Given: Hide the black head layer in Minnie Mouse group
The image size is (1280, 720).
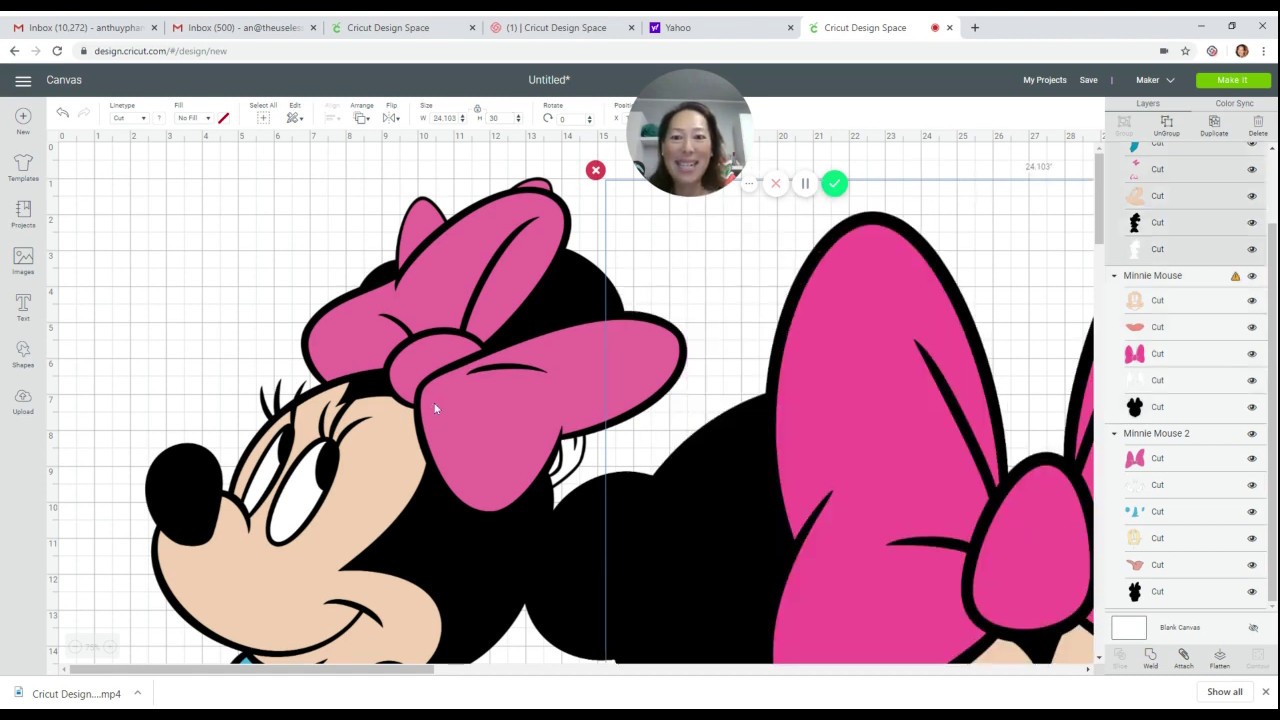Looking at the screenshot, I should pyautogui.click(x=1251, y=407).
